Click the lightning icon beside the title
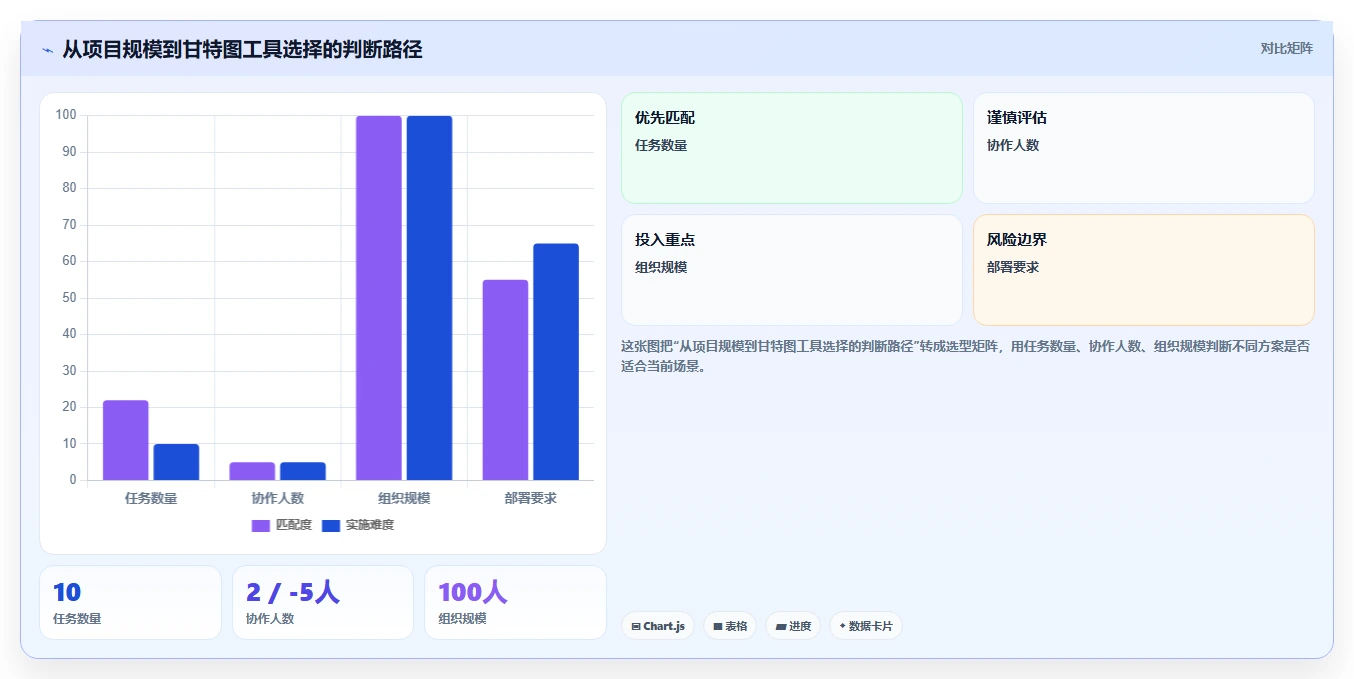 coord(47,50)
